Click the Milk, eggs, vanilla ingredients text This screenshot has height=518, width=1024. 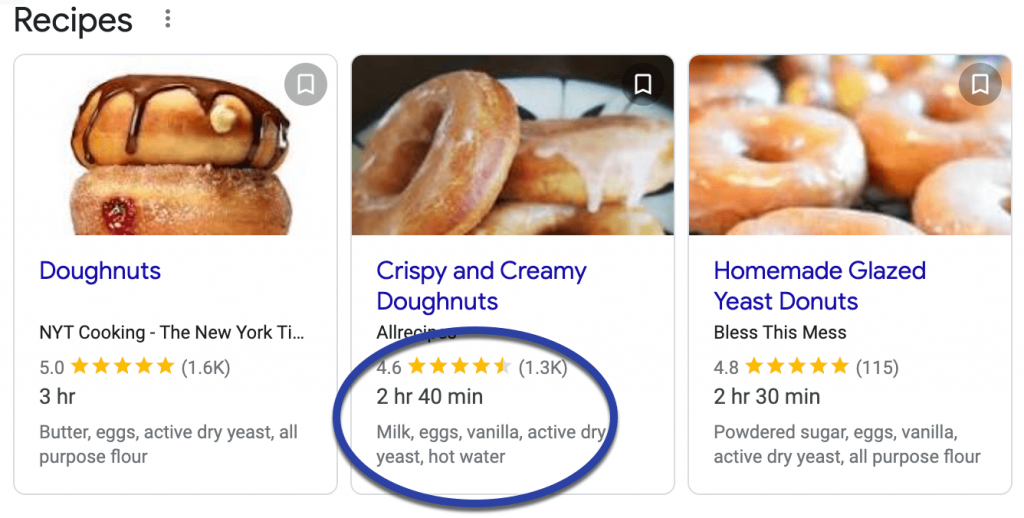click(x=490, y=444)
